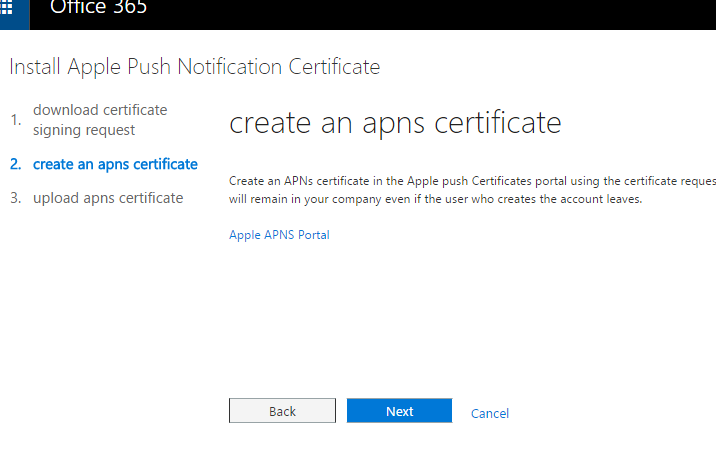This screenshot has width=716, height=462.
Task: Open the Apple APNS Portal link
Action: click(x=279, y=235)
